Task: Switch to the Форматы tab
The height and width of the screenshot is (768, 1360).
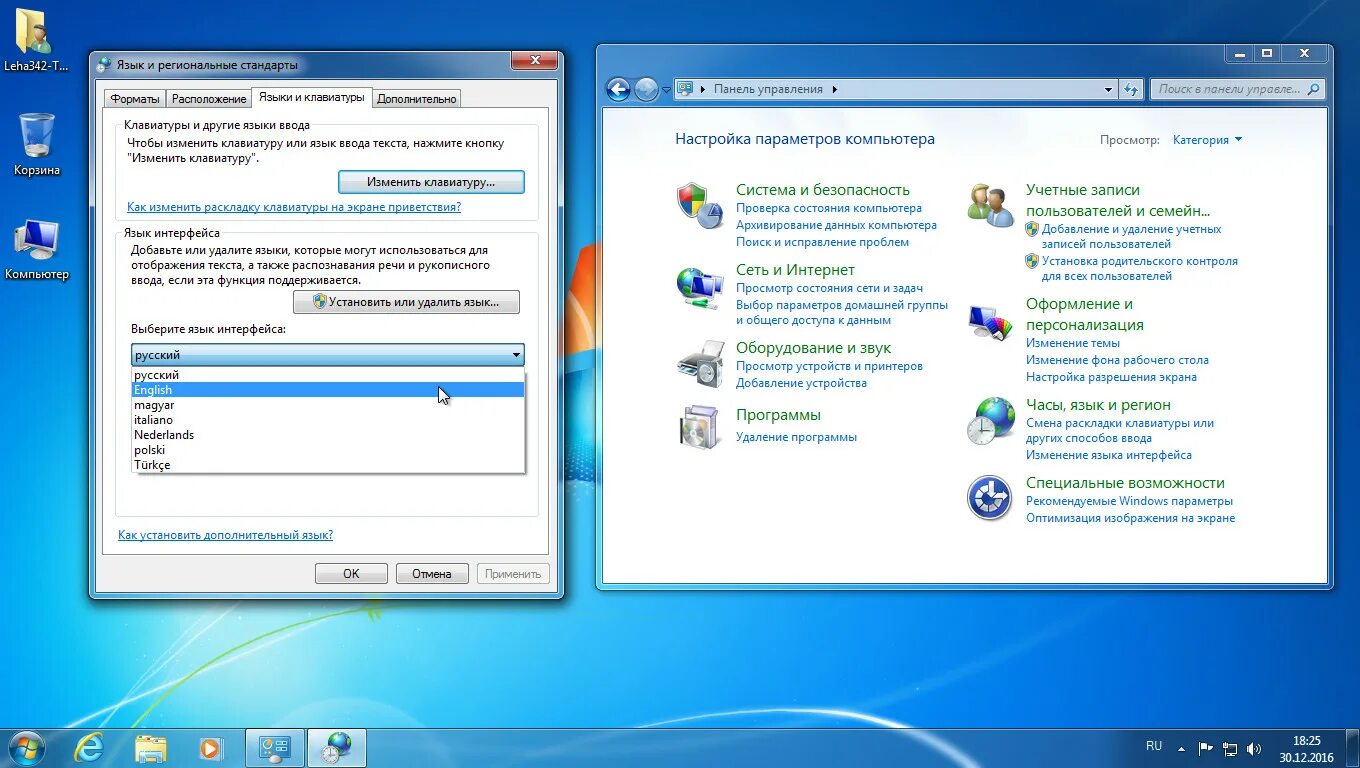Action: tap(135, 99)
